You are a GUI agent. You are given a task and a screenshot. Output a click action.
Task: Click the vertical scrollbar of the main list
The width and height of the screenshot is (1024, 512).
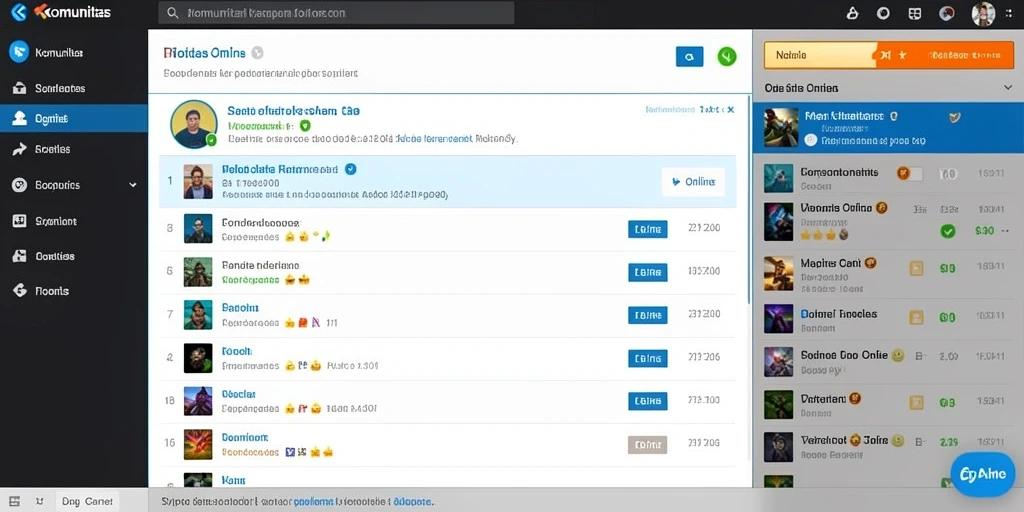coord(750,199)
